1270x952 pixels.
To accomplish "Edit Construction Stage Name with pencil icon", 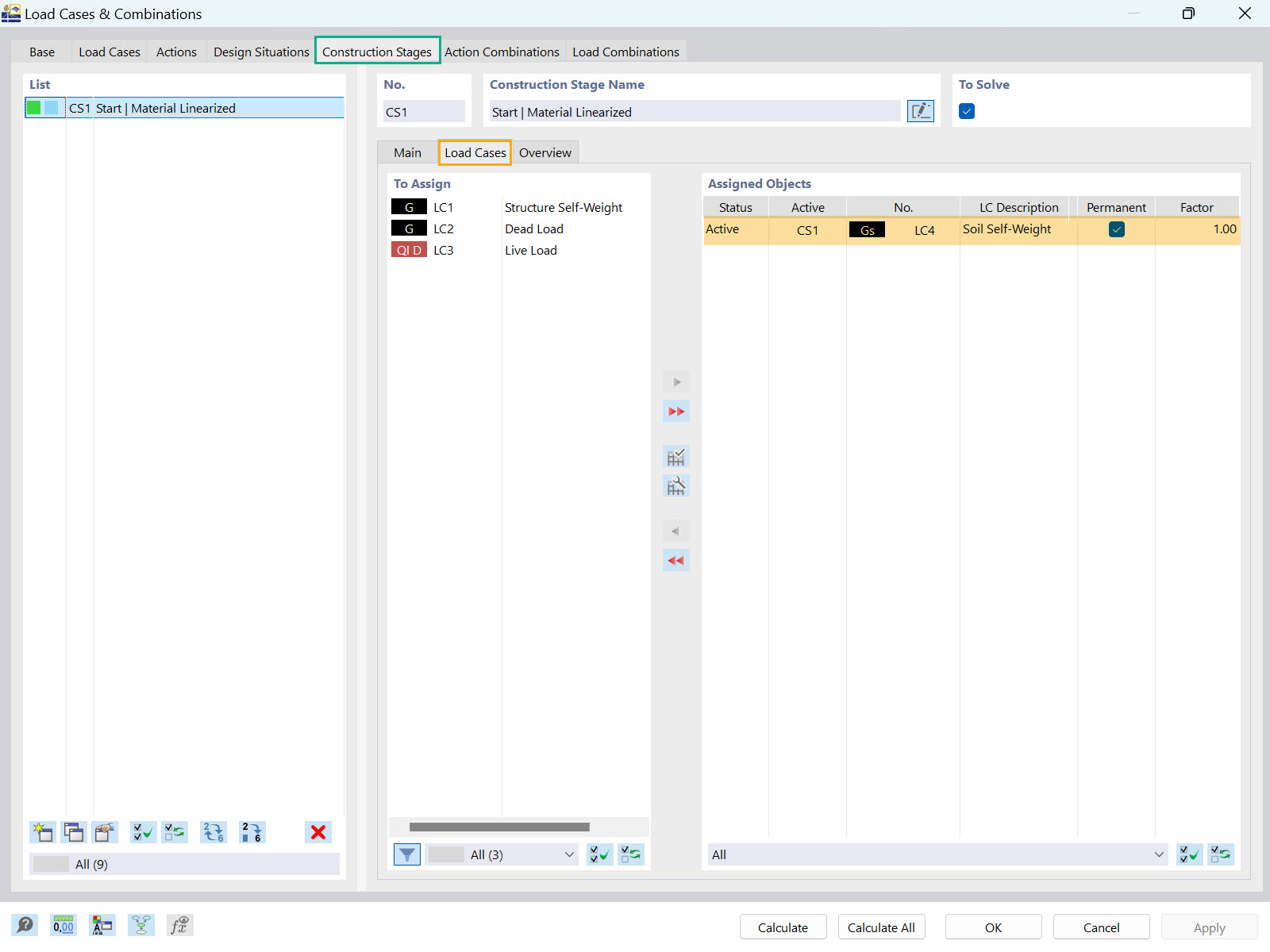I will coord(920,111).
